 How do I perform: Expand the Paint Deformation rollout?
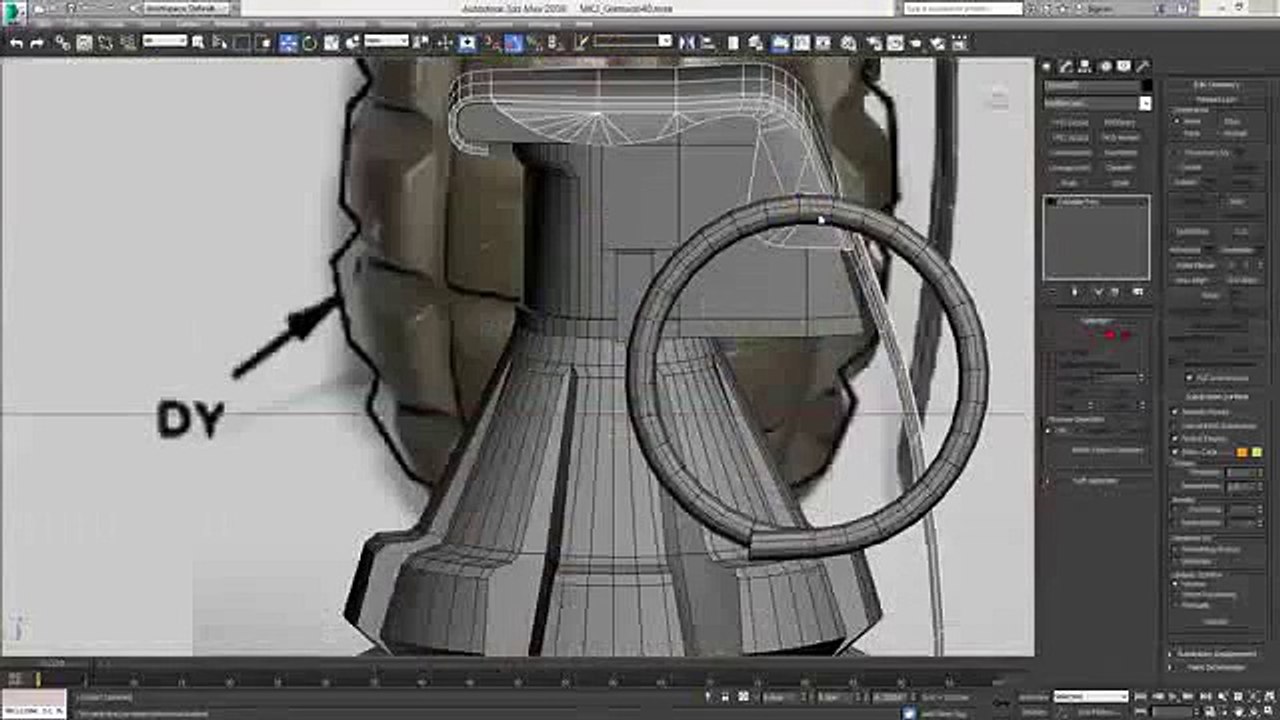1215,667
